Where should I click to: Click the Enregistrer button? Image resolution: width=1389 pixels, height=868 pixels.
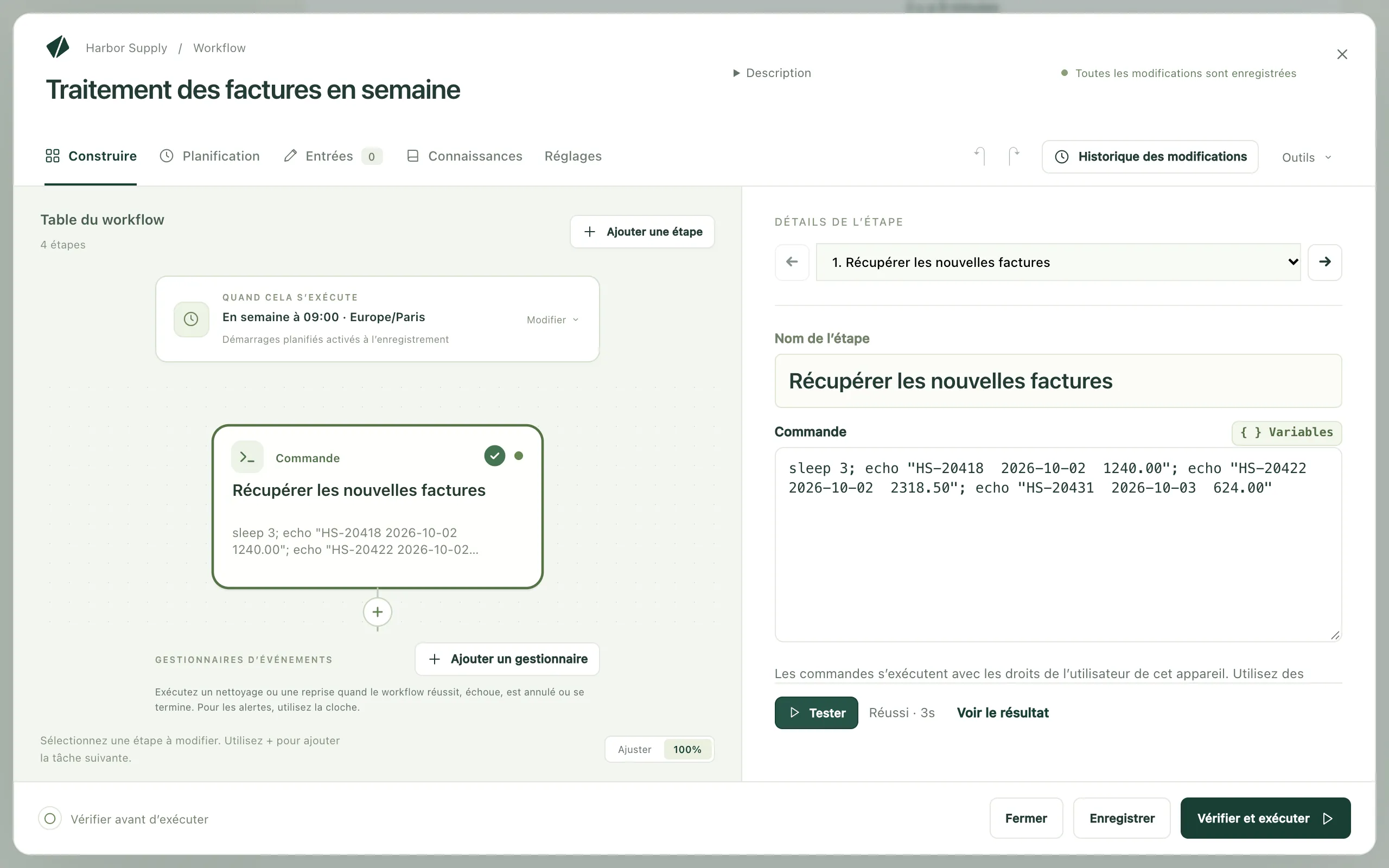click(1122, 818)
